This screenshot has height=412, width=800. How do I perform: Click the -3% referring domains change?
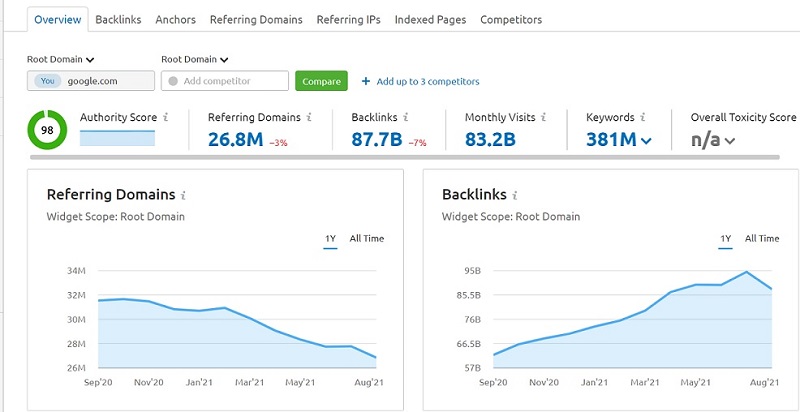[x=279, y=143]
